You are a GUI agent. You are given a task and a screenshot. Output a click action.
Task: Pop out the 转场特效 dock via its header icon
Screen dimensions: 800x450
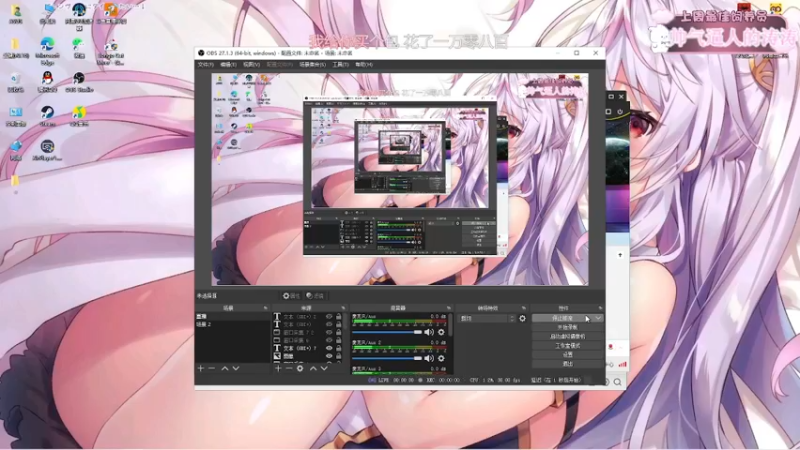pos(523,308)
